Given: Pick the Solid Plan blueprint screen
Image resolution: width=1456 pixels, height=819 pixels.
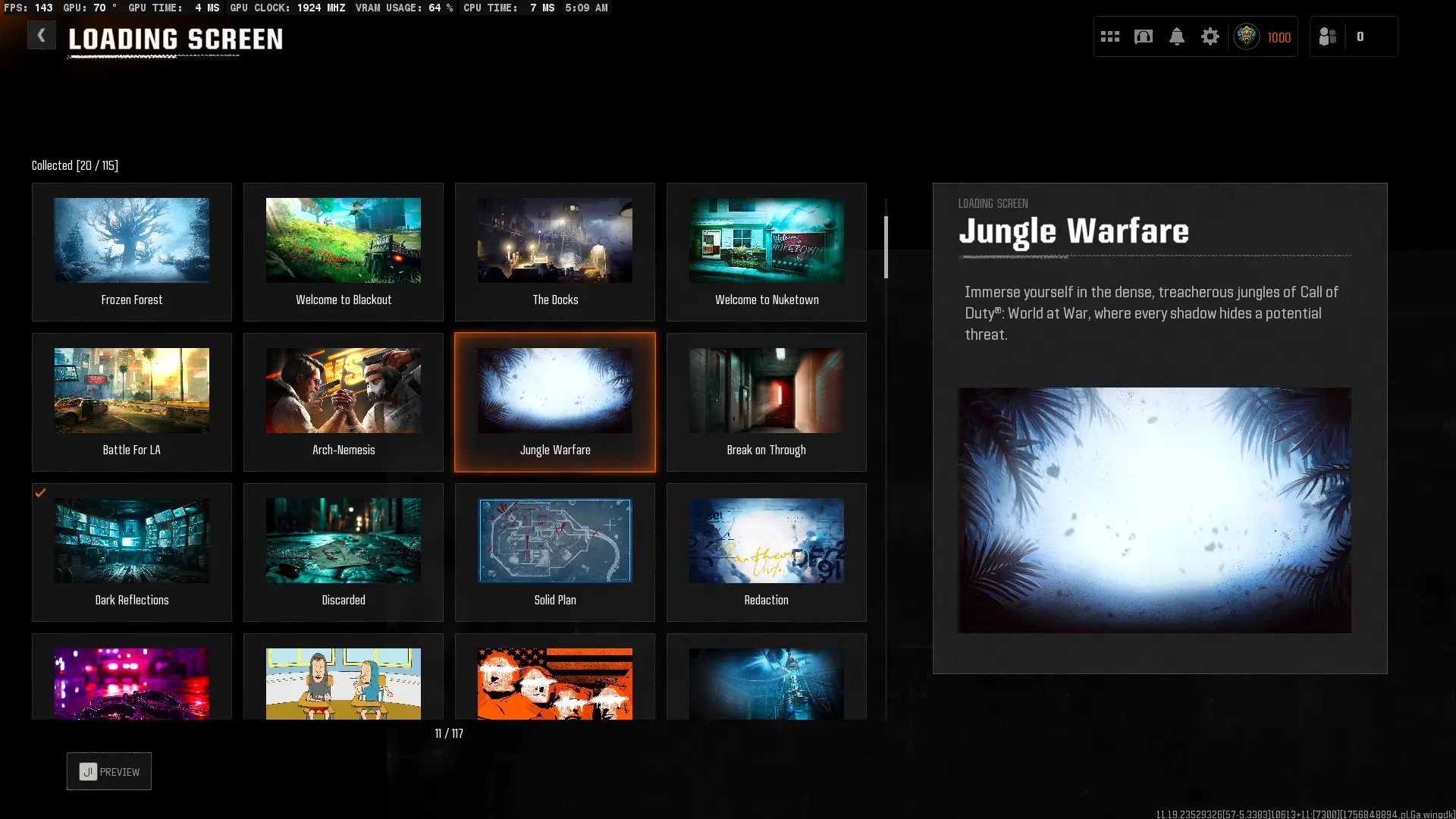Looking at the screenshot, I should click(x=555, y=552).
